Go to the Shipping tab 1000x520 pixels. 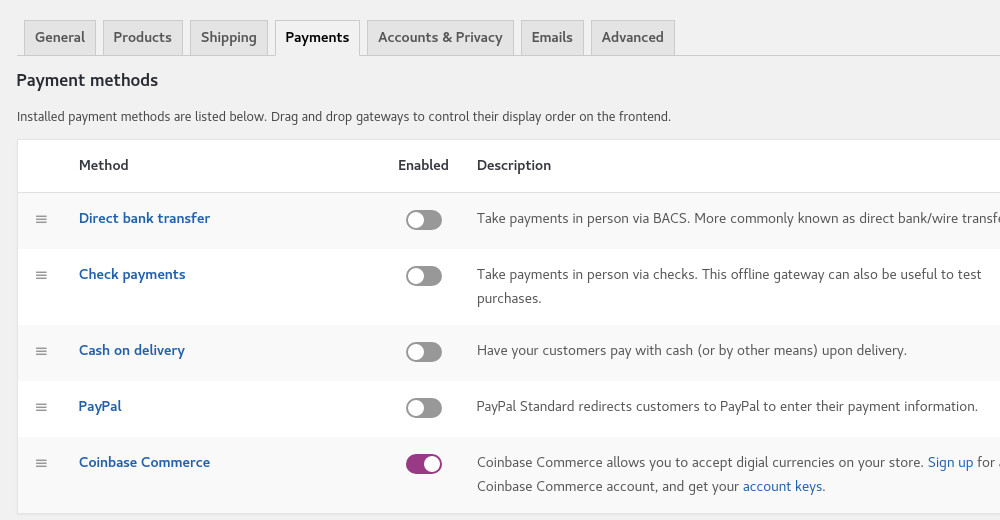click(228, 38)
